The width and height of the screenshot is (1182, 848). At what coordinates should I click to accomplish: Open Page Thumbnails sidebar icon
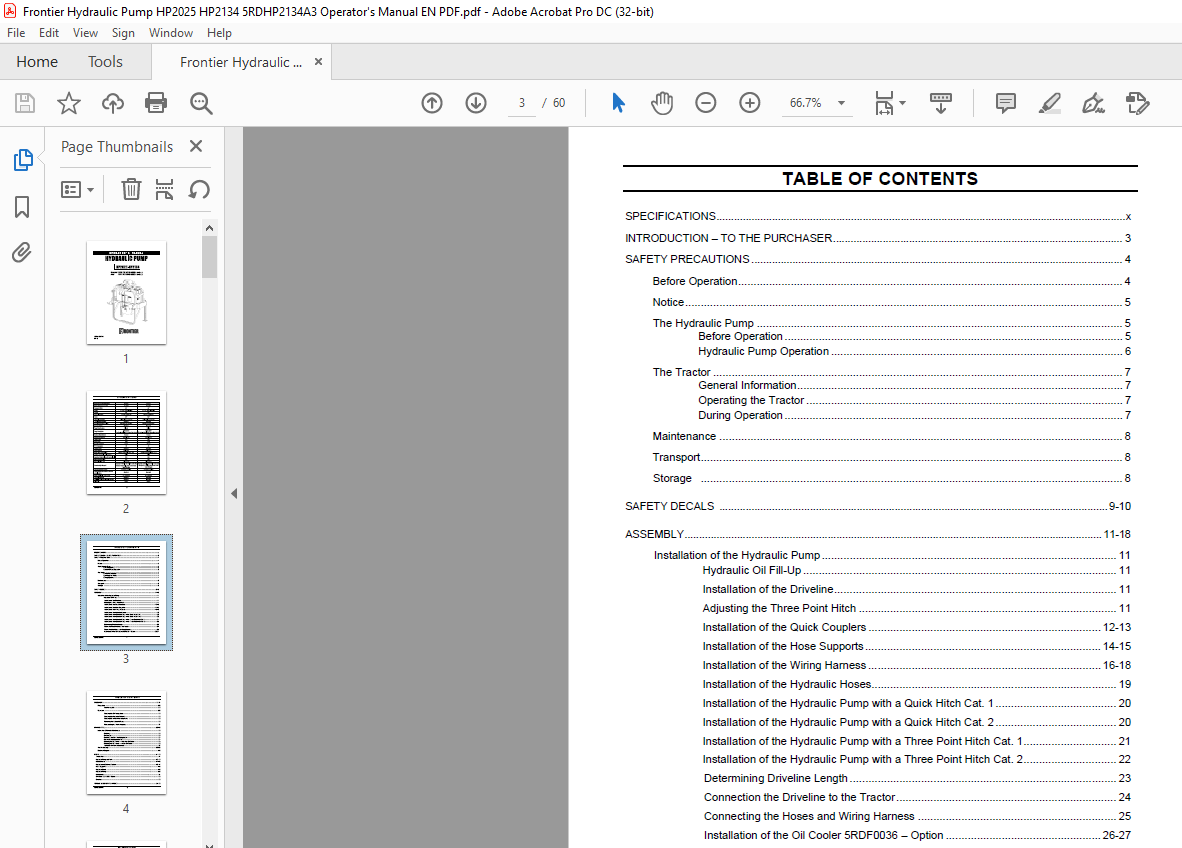(x=23, y=160)
